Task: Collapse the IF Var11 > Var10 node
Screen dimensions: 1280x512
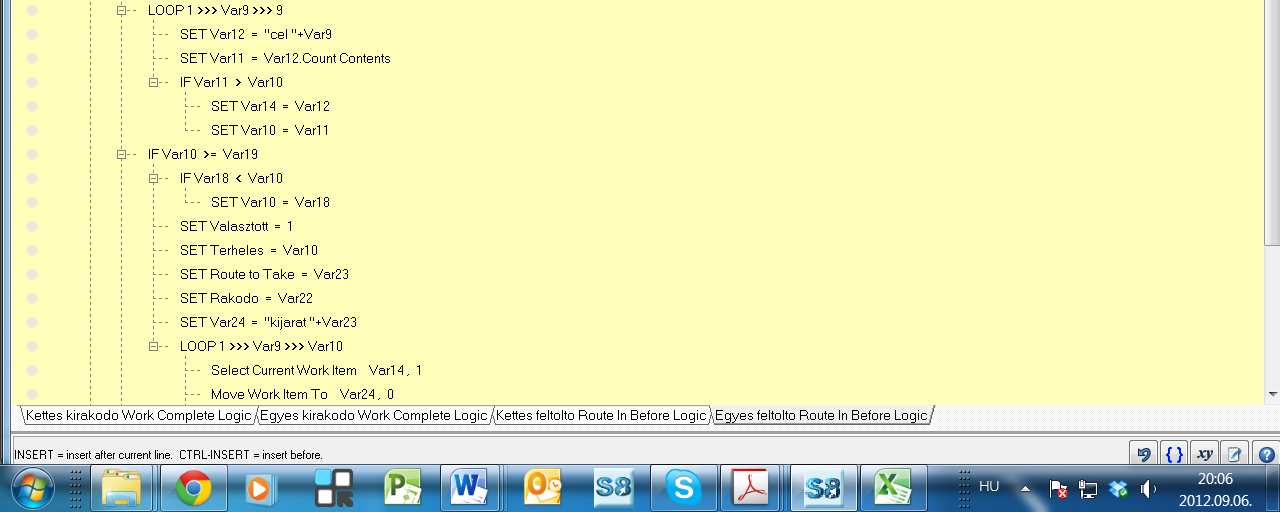Action: click(x=154, y=82)
